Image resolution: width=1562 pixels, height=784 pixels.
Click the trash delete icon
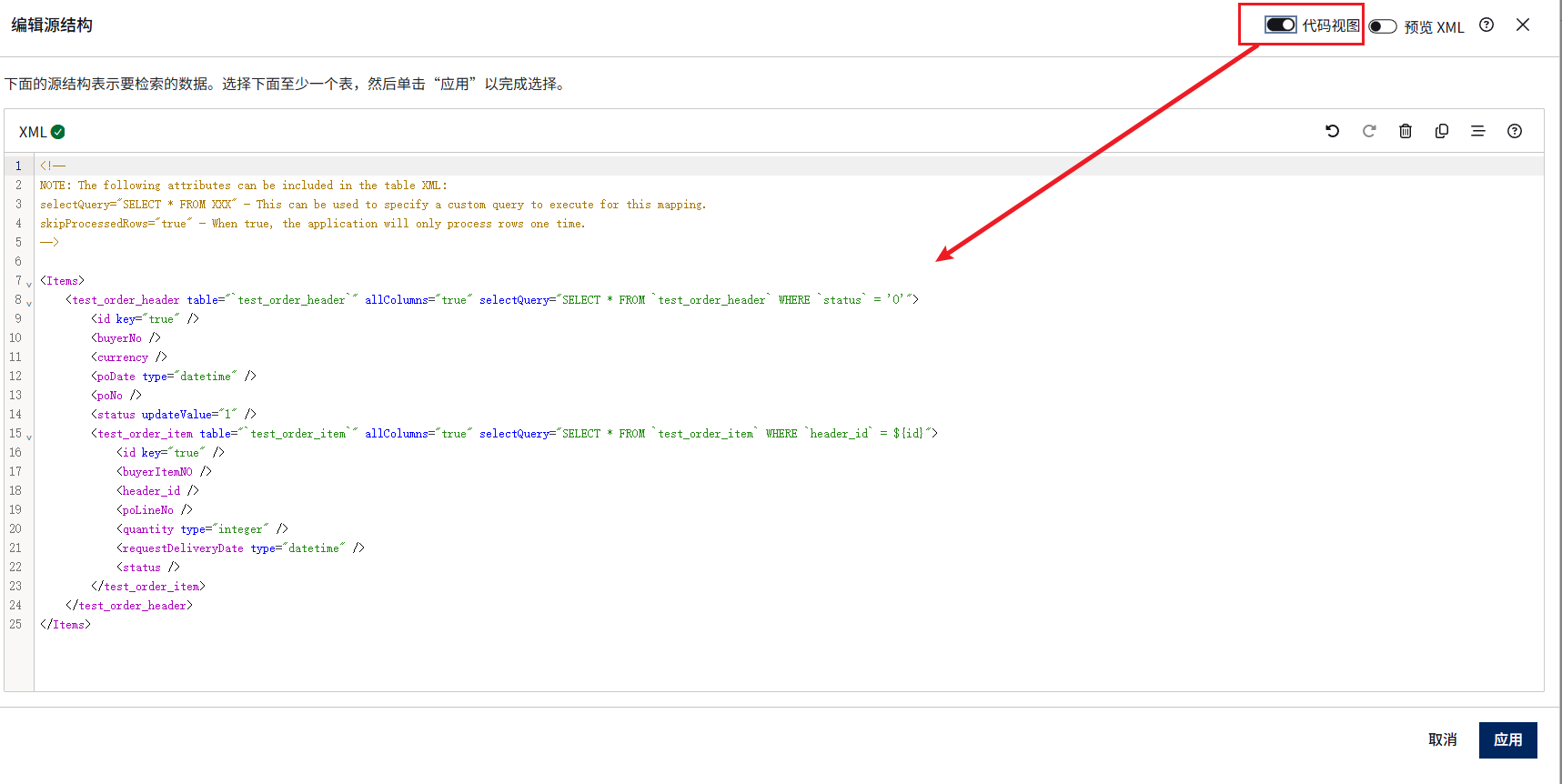[1406, 131]
